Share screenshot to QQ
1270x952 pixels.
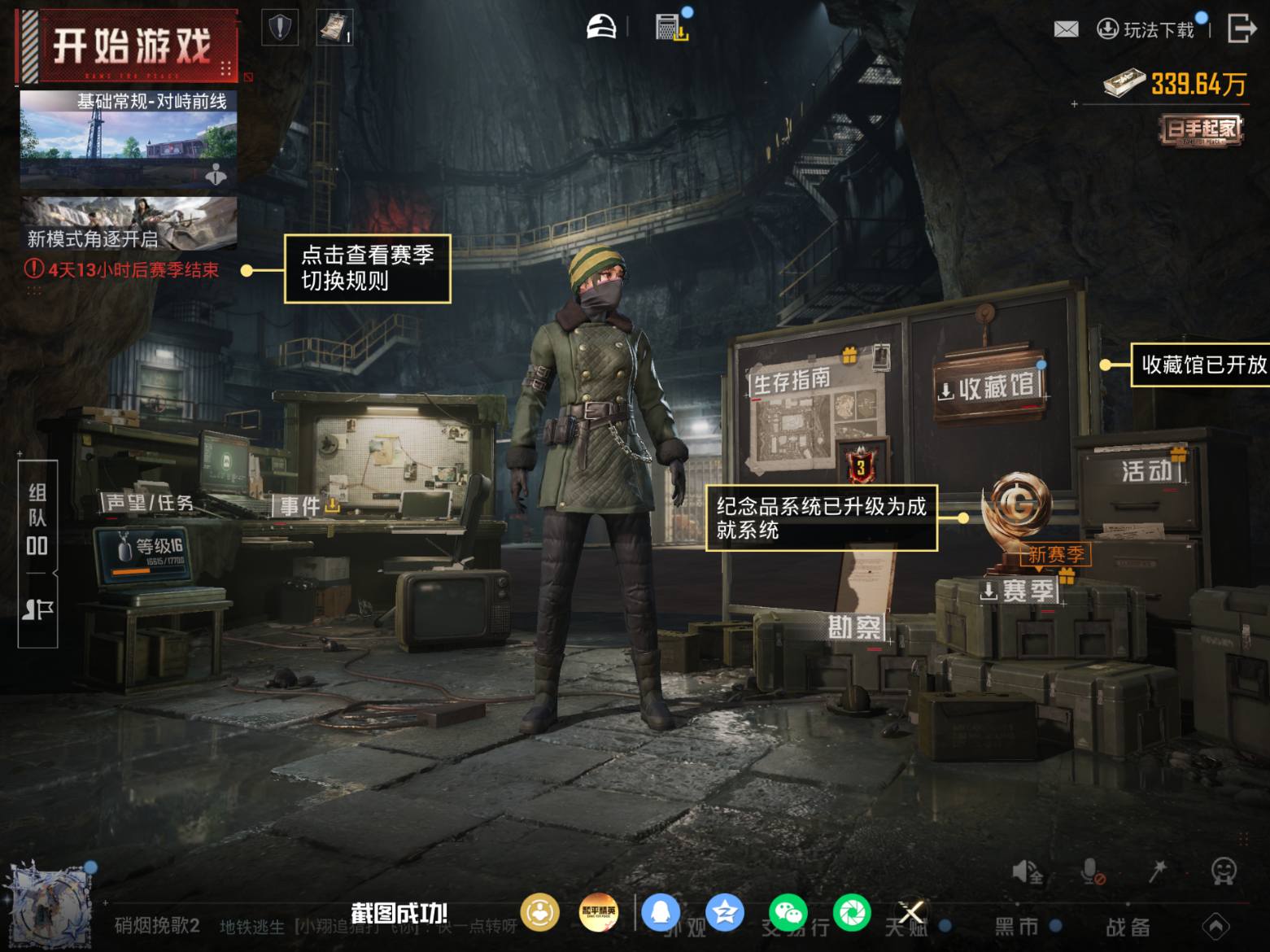point(661,913)
